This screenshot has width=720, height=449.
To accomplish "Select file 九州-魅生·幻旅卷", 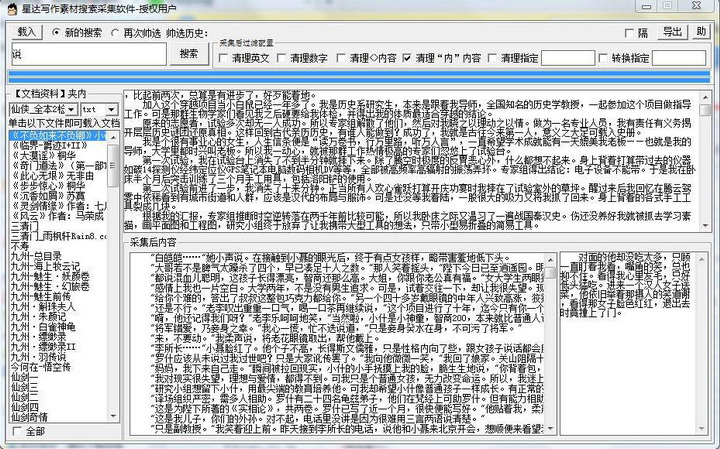I will tap(58, 286).
